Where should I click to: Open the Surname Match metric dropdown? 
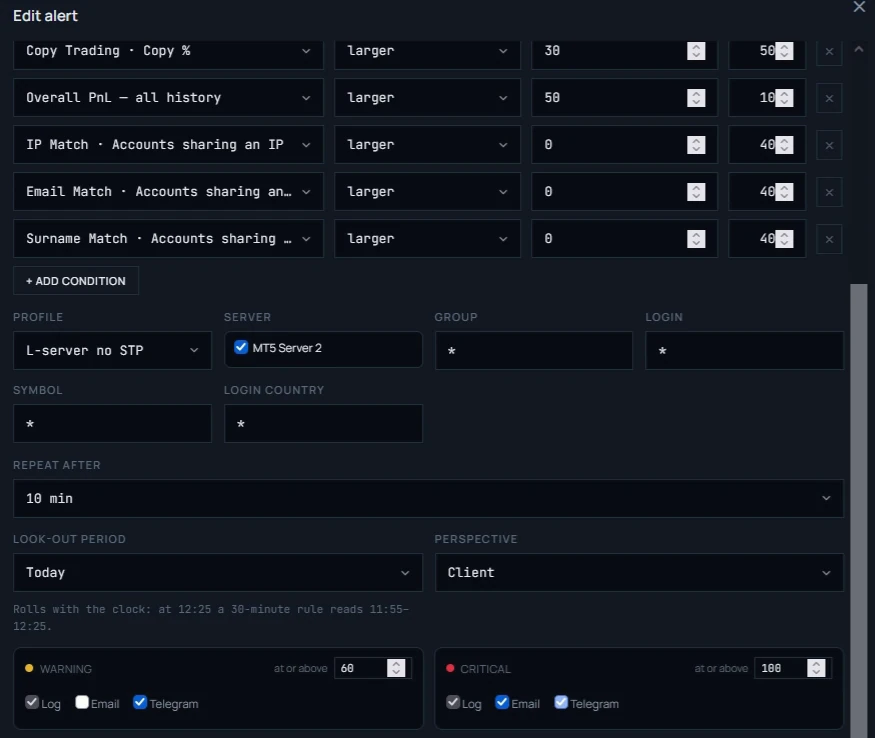[x=168, y=238]
